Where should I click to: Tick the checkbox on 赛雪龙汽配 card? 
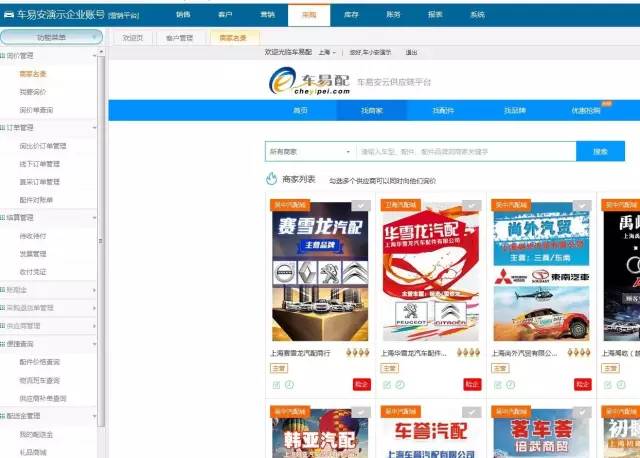tap(361, 205)
